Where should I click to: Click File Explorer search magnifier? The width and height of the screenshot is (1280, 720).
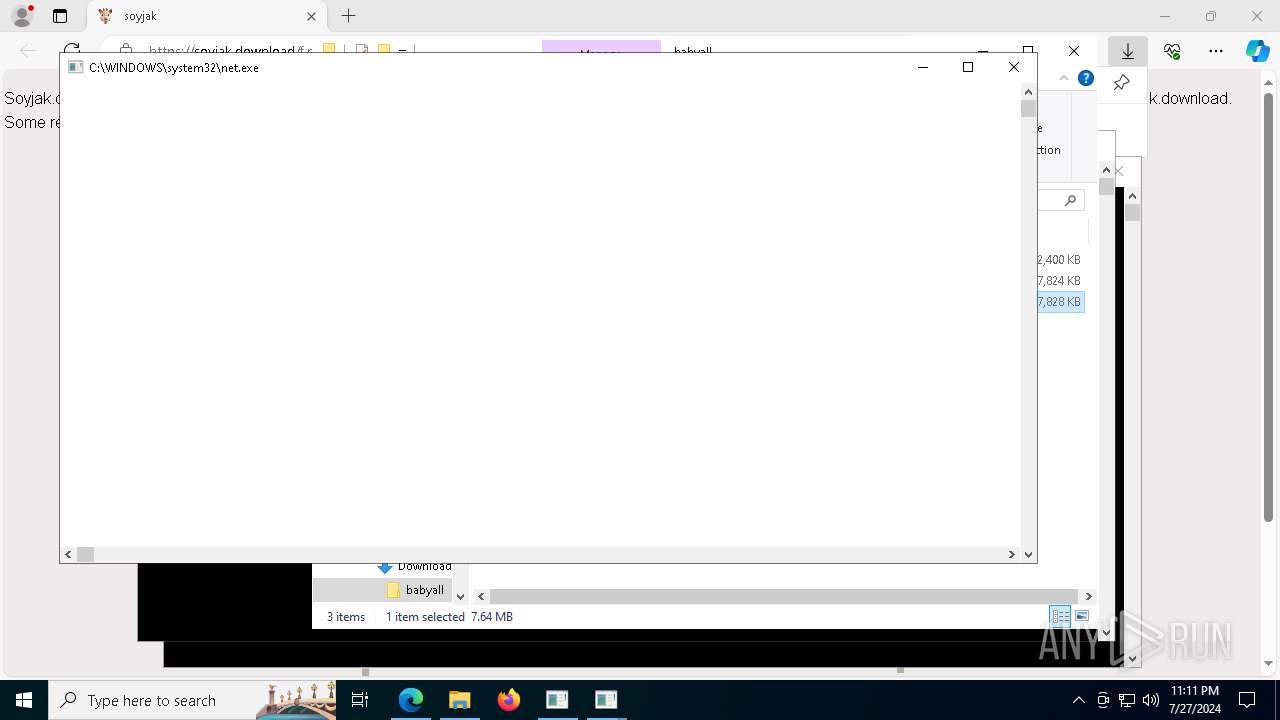(x=1070, y=200)
